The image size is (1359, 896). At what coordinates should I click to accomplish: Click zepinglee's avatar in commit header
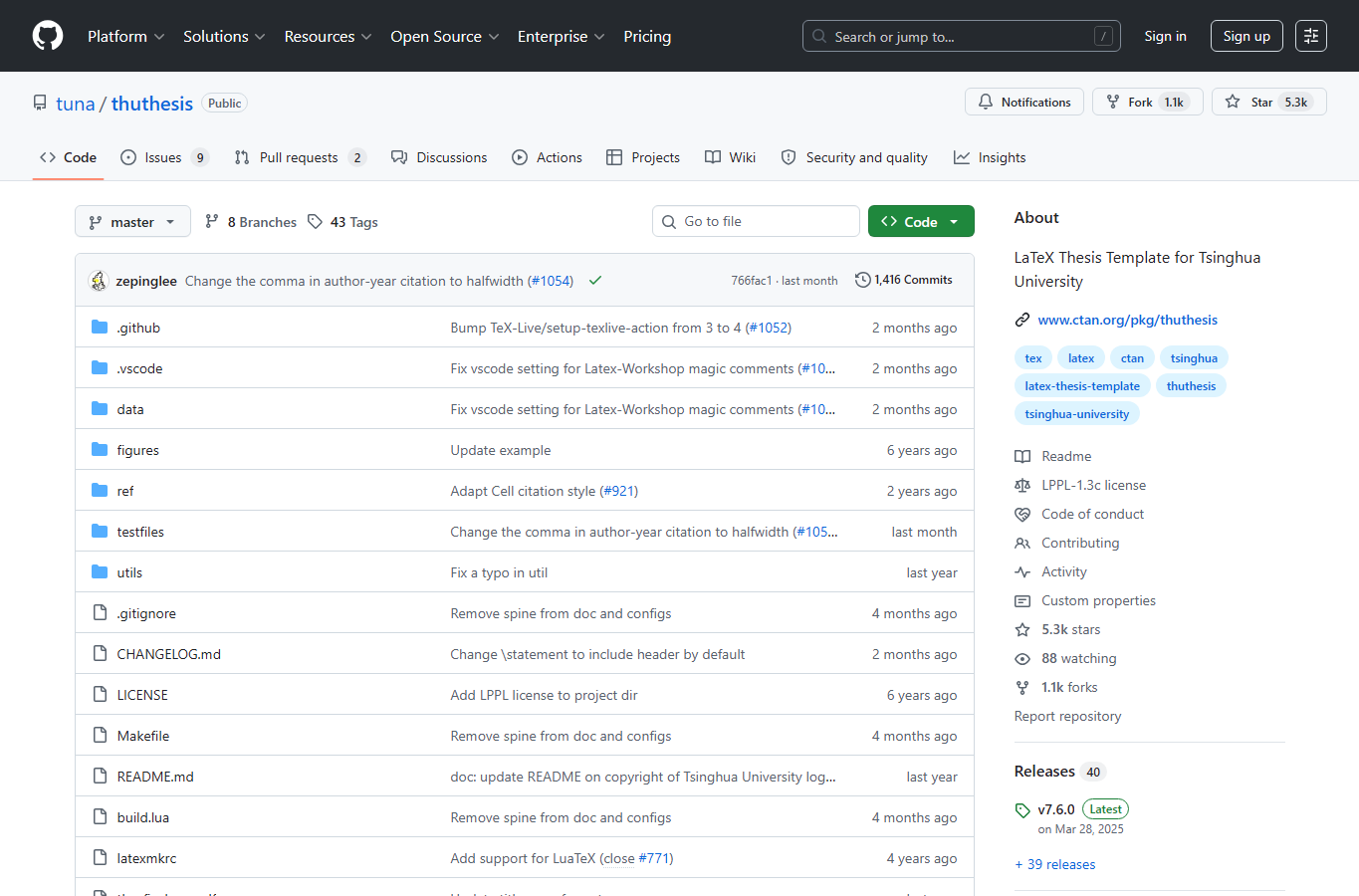98,281
